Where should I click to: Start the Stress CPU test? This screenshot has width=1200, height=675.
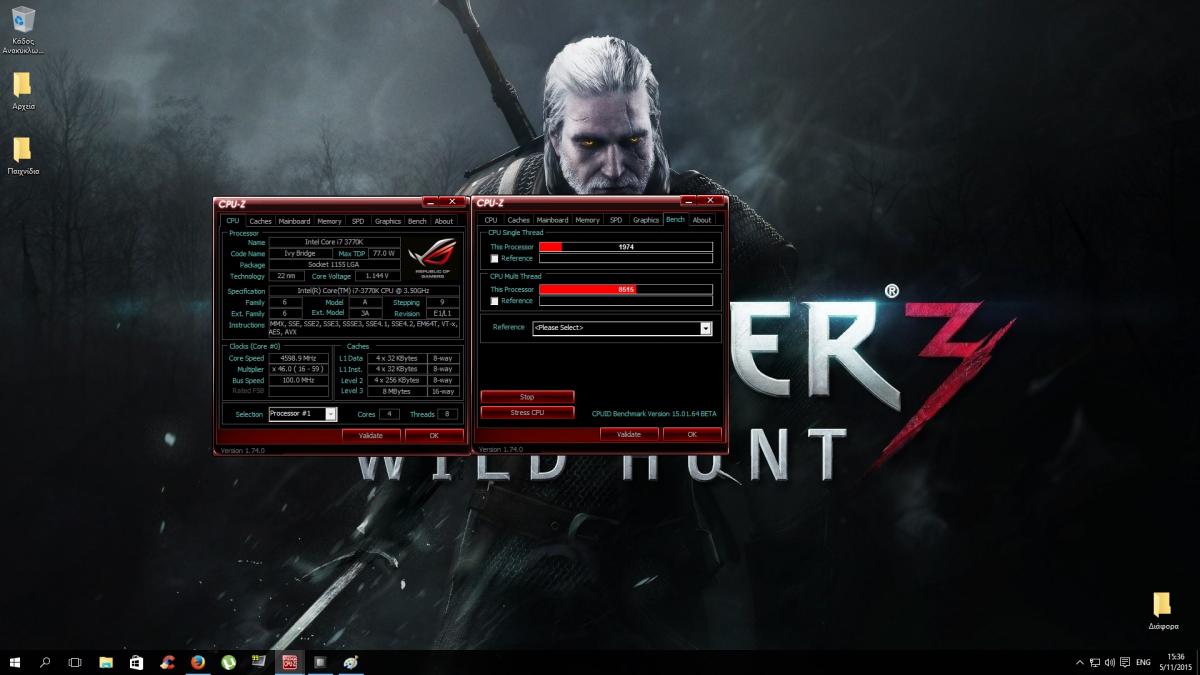coord(527,412)
